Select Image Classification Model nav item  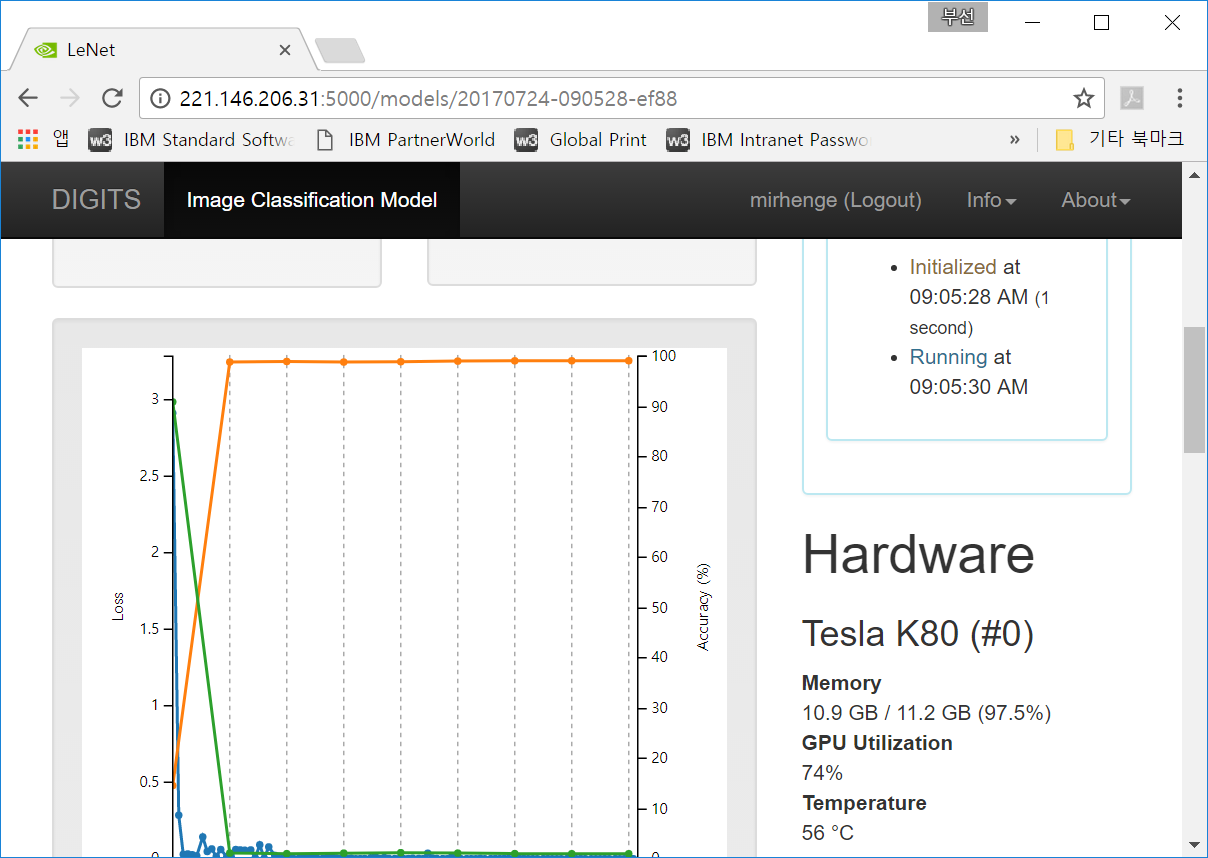point(312,200)
